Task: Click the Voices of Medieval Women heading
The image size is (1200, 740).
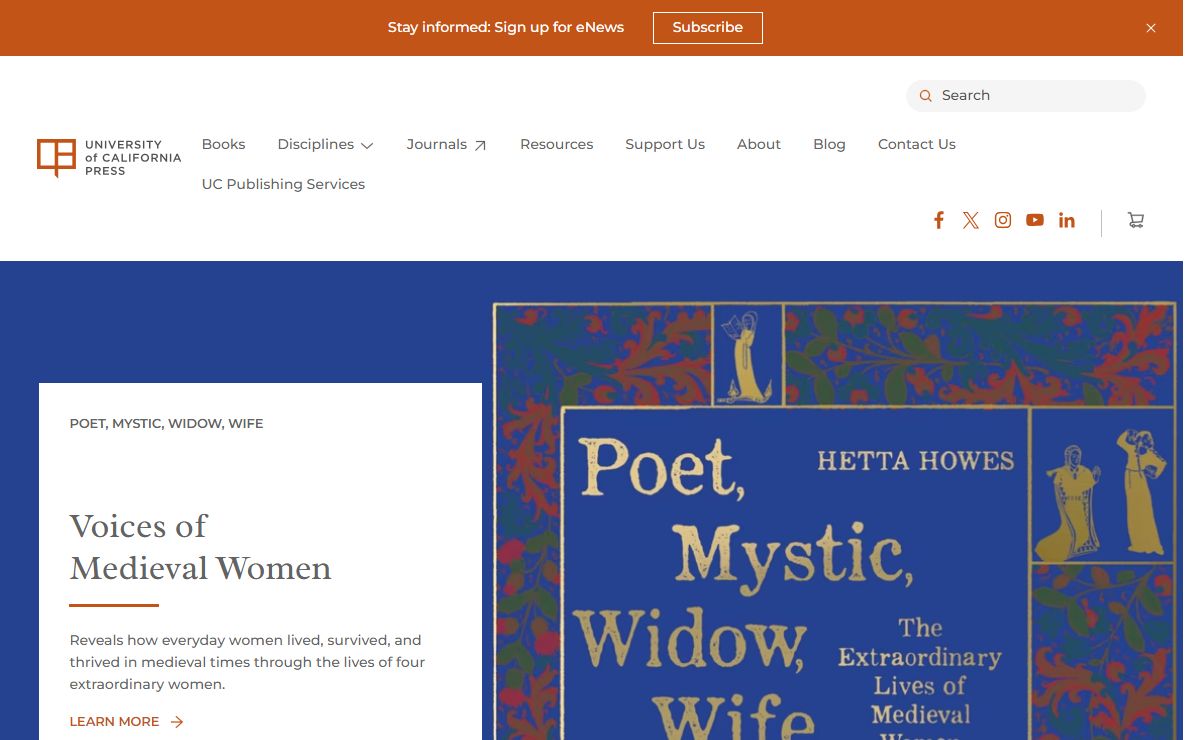Action: [x=200, y=547]
